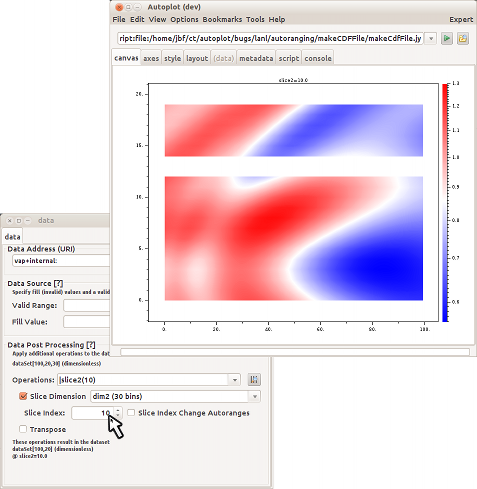Decrement the Slice Index spinner down
Viewport: 477px width, 489px height.
118,416
